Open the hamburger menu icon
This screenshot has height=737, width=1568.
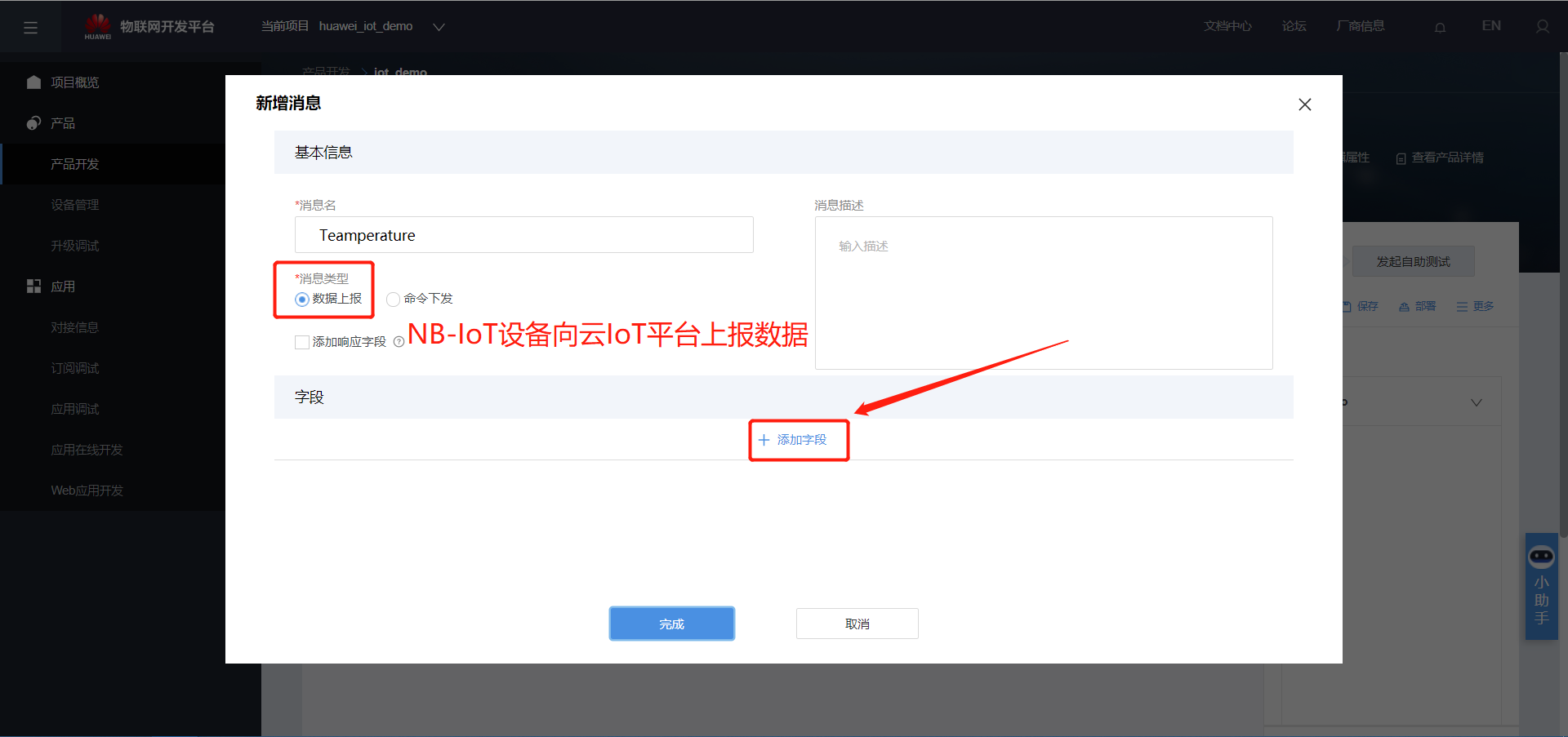point(31,28)
